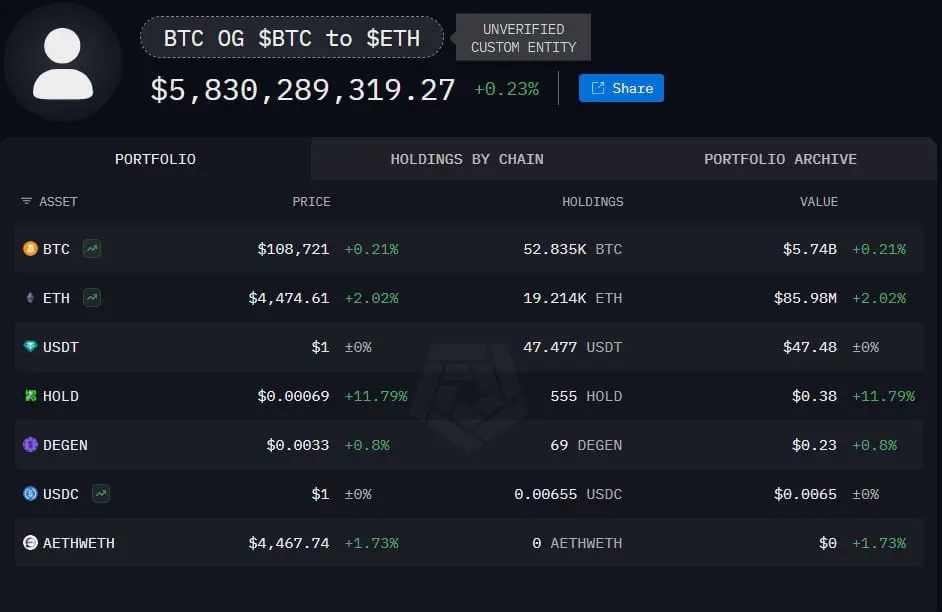Screen dimensions: 942x612
Task: Switch to Holdings By Chain tab
Action: click(467, 159)
